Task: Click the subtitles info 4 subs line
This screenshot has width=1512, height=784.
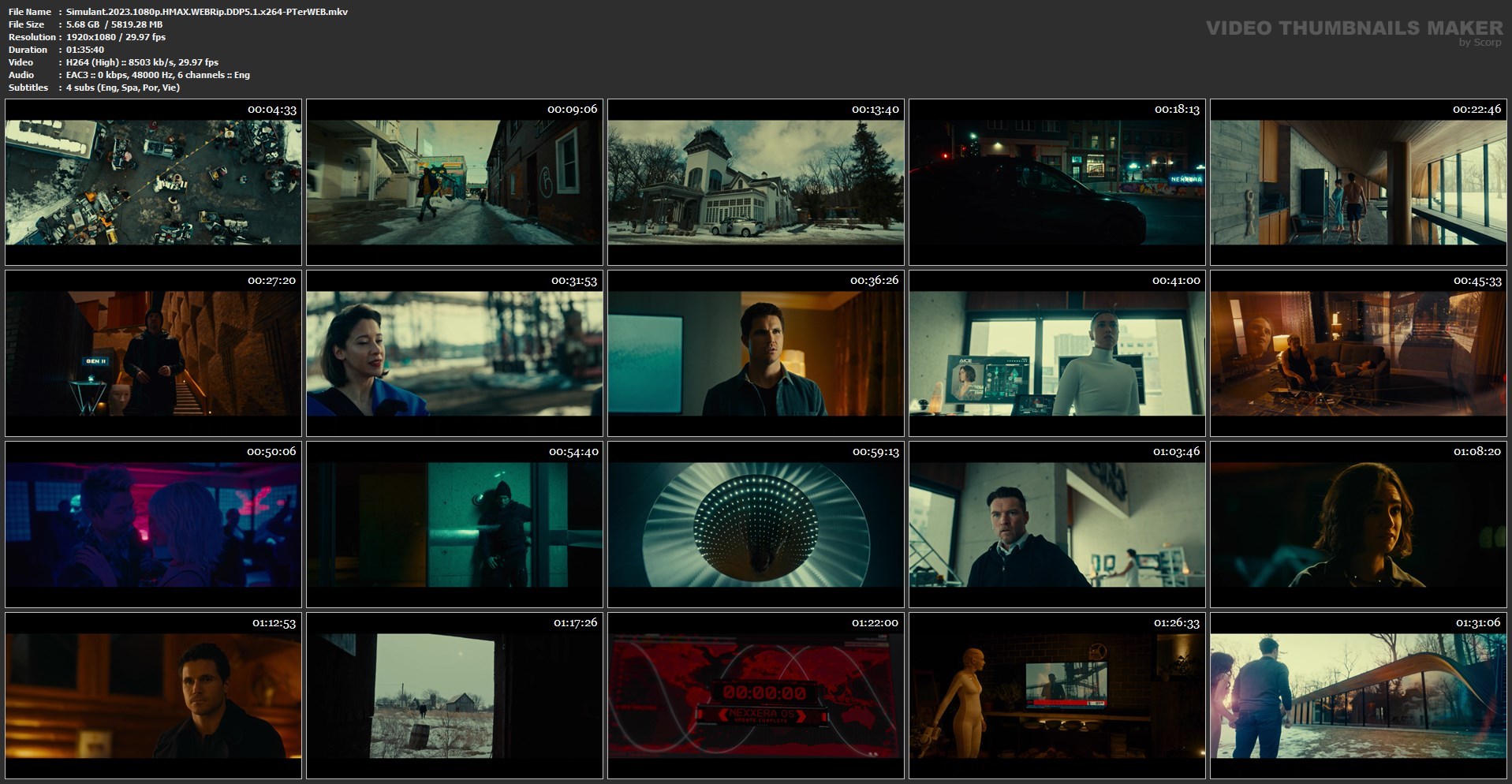Action: 123,88
